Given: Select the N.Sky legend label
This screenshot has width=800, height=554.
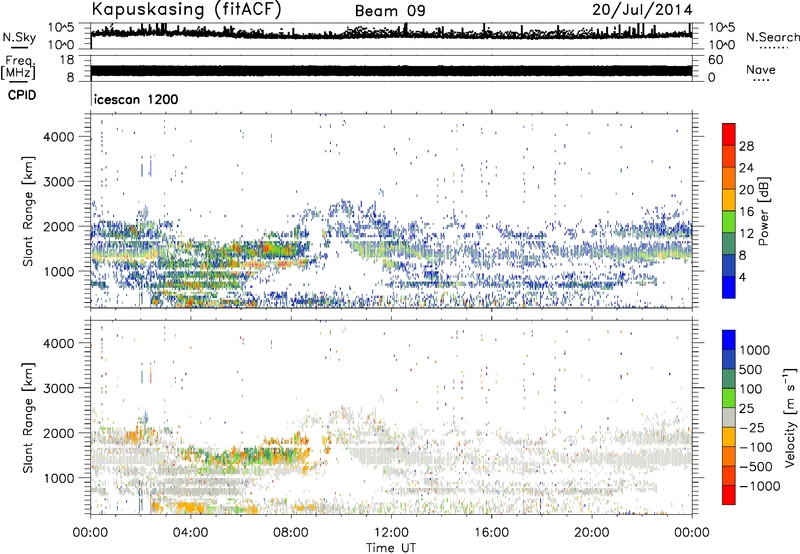Looking at the screenshot, I should click(19, 37).
